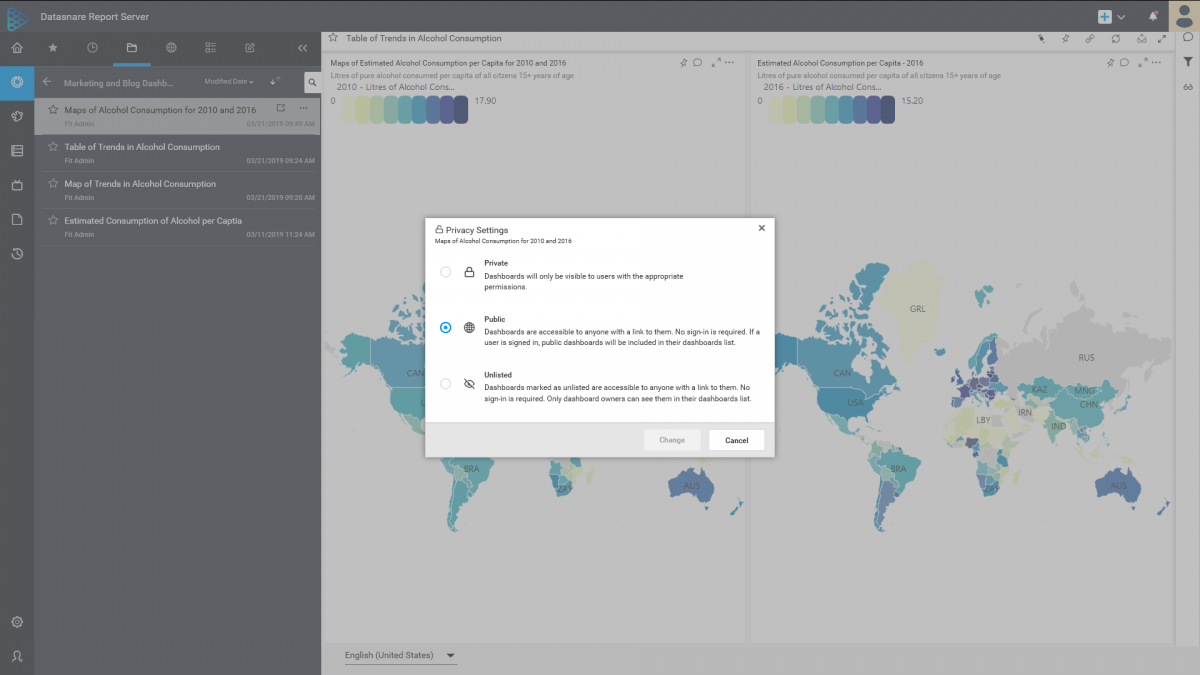Pin the 2010 and 2016 maps widget
1200x675 pixels.
click(684, 62)
